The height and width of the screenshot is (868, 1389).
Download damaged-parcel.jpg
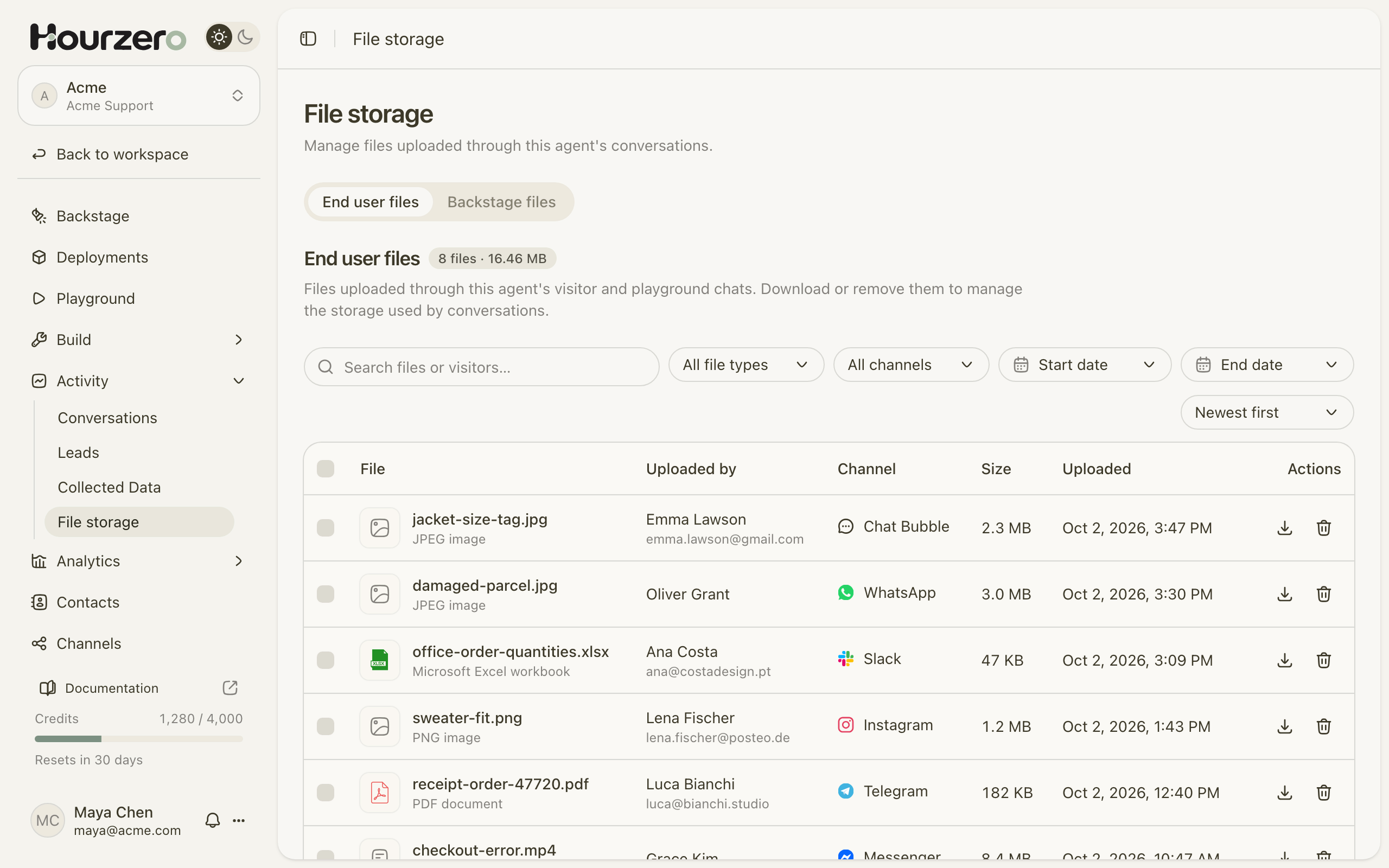pos(1284,593)
